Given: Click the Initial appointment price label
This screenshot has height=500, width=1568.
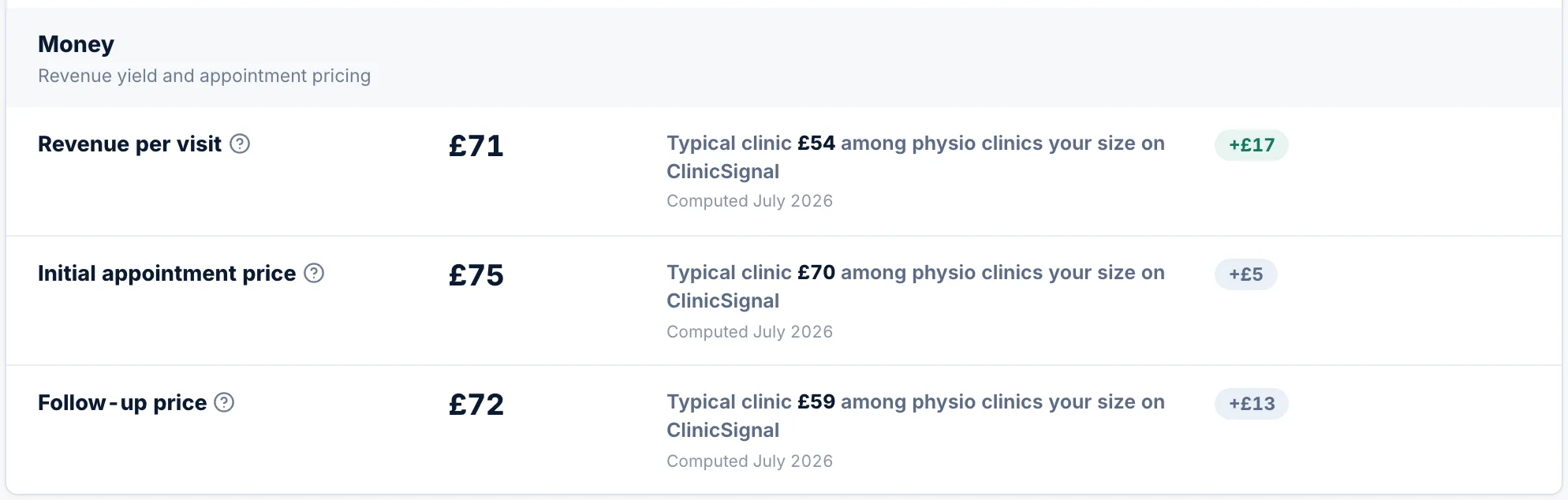Looking at the screenshot, I should coord(166,274).
